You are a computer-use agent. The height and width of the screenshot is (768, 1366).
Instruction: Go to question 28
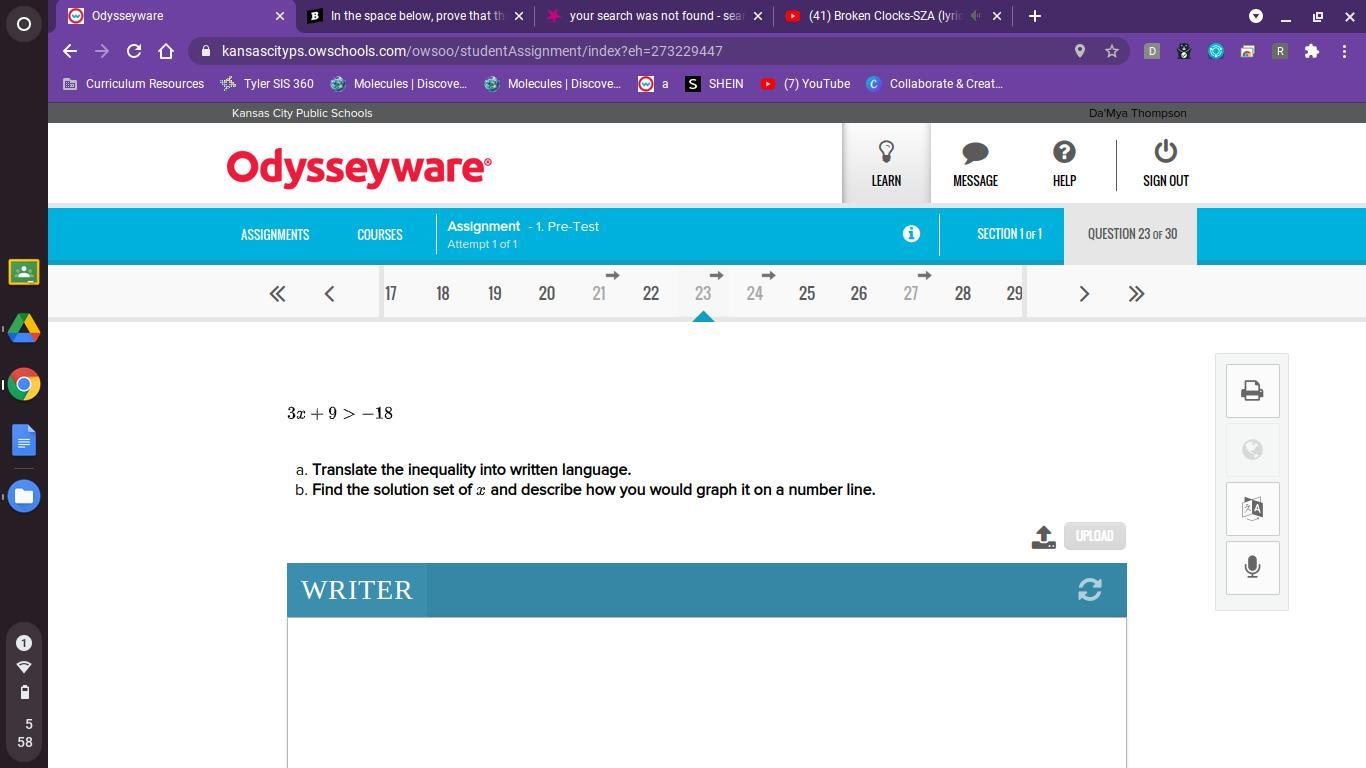click(x=963, y=294)
